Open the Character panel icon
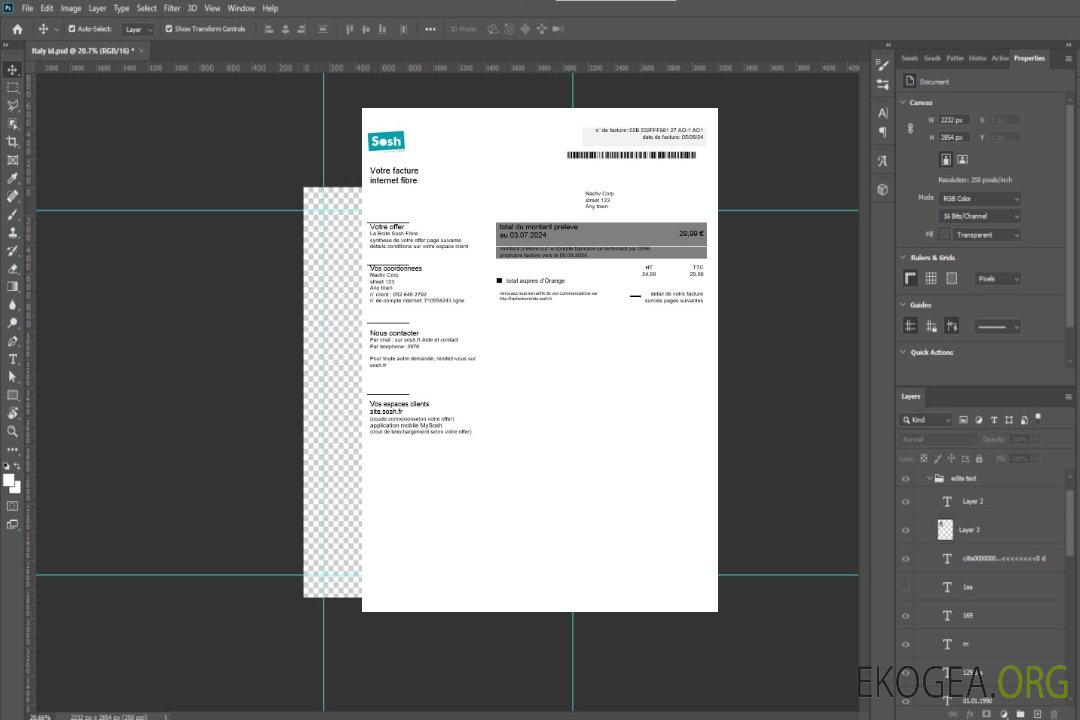The image size is (1080, 720). click(x=883, y=112)
